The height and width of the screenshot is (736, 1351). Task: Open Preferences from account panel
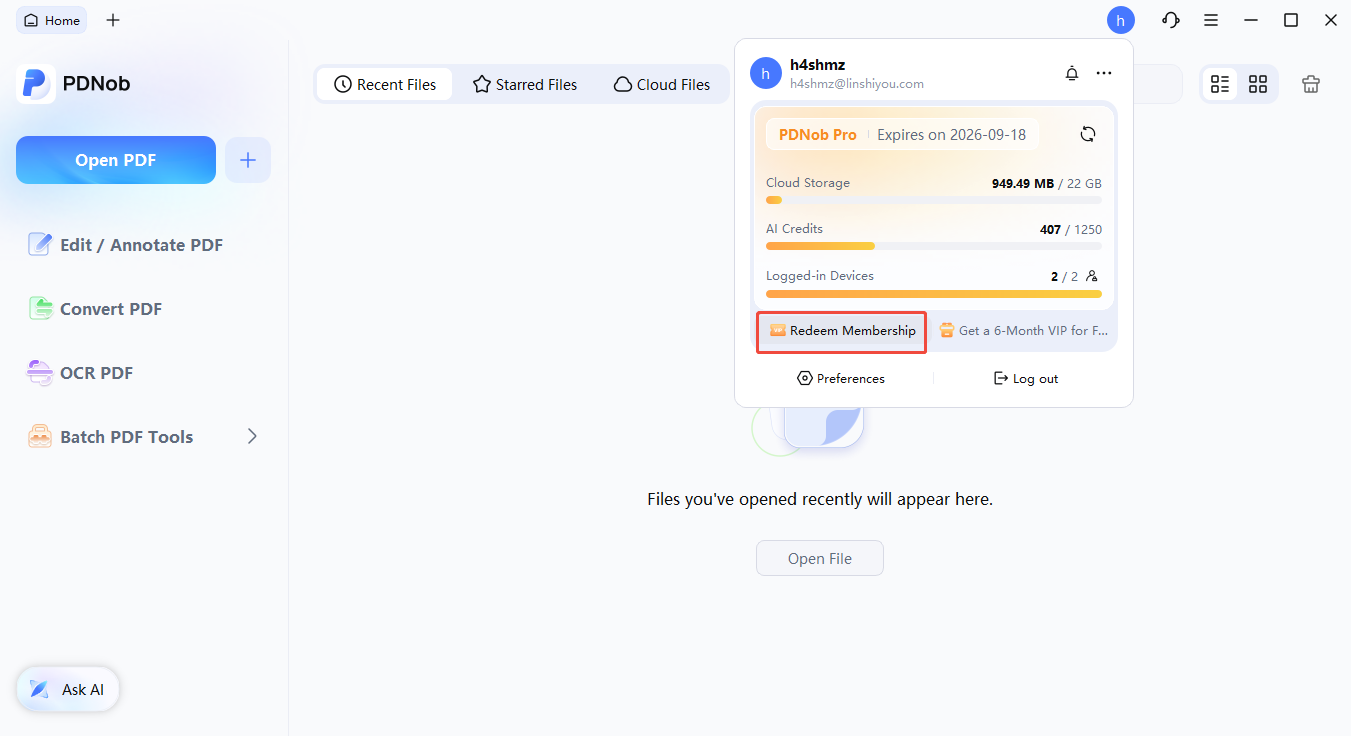click(x=841, y=379)
